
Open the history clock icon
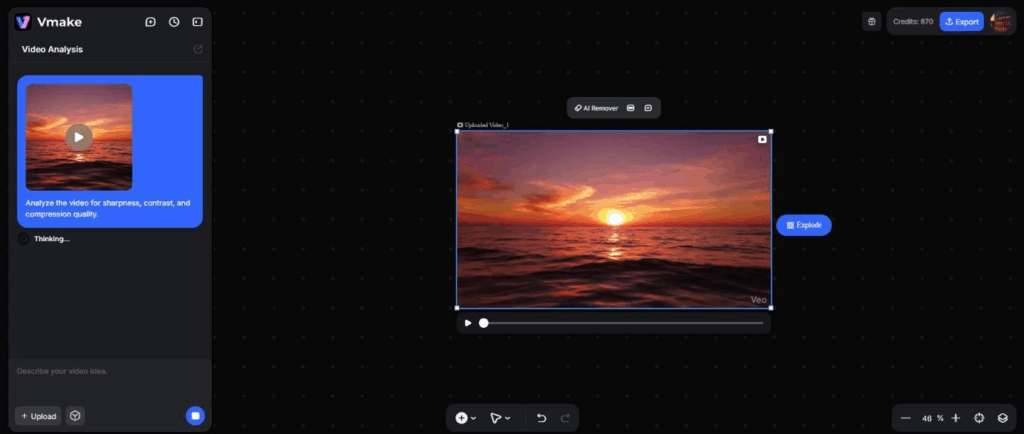tap(174, 22)
